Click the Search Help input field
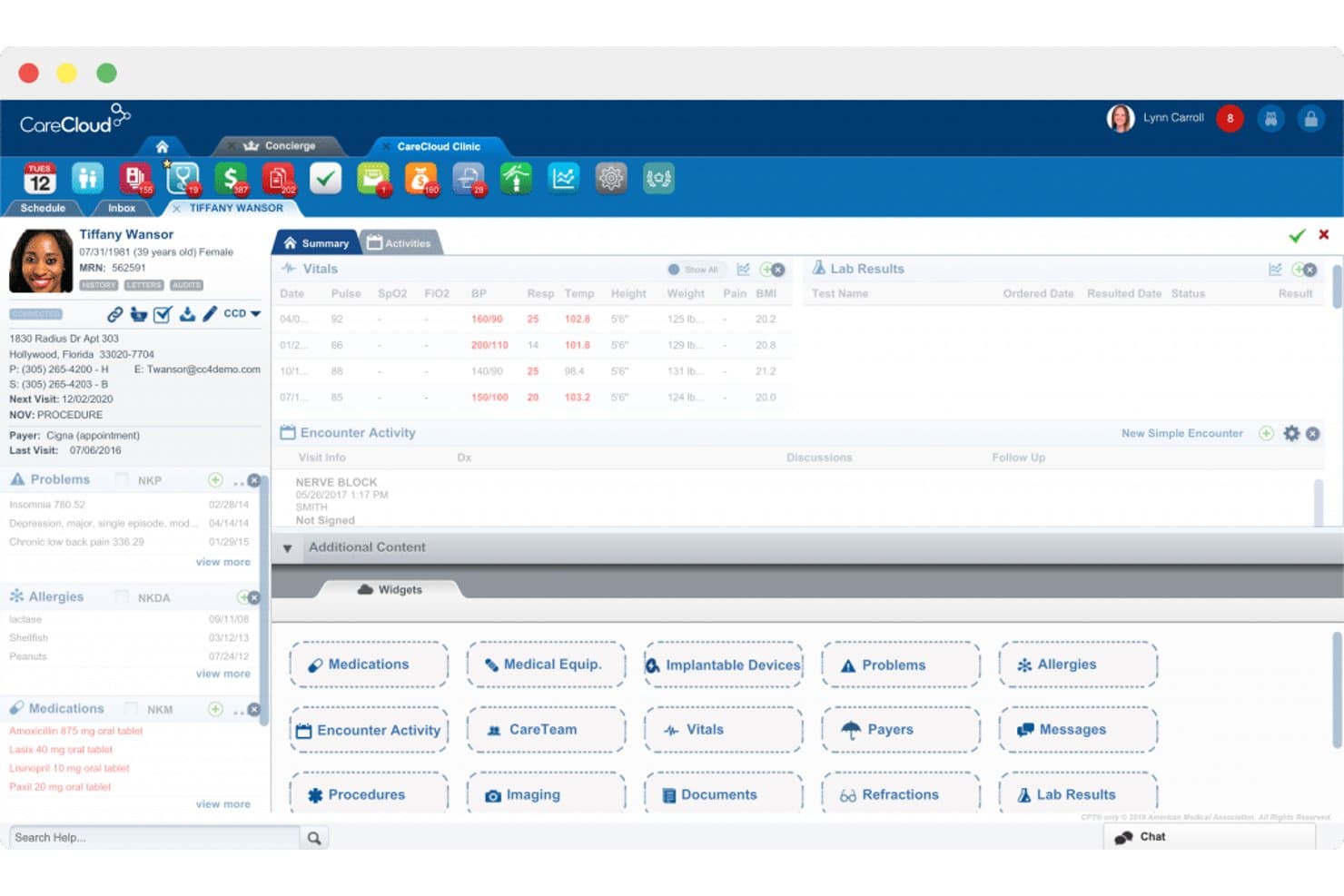Screen dimensions: 1344x896 tap(154, 838)
